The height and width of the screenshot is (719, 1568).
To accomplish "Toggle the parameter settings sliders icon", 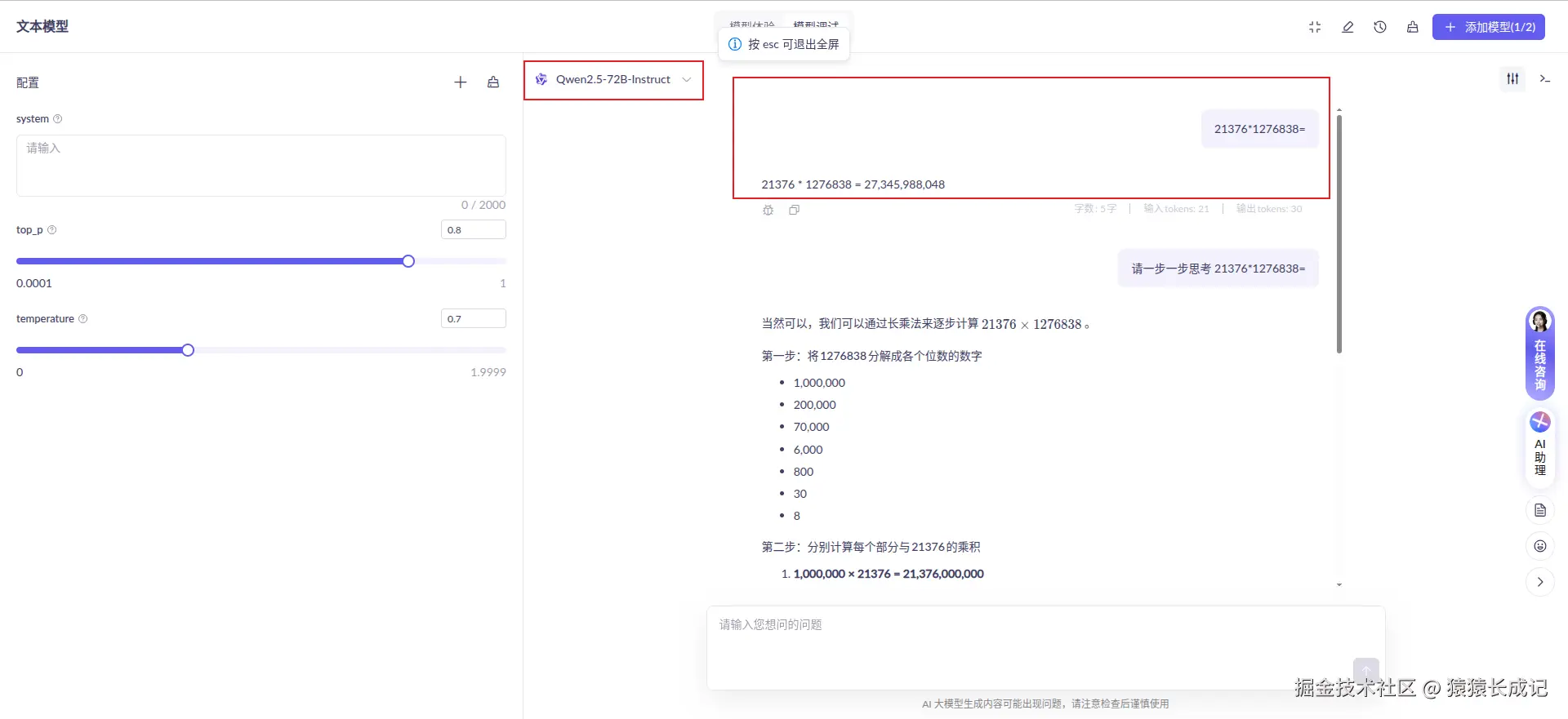I will pos(1512,79).
